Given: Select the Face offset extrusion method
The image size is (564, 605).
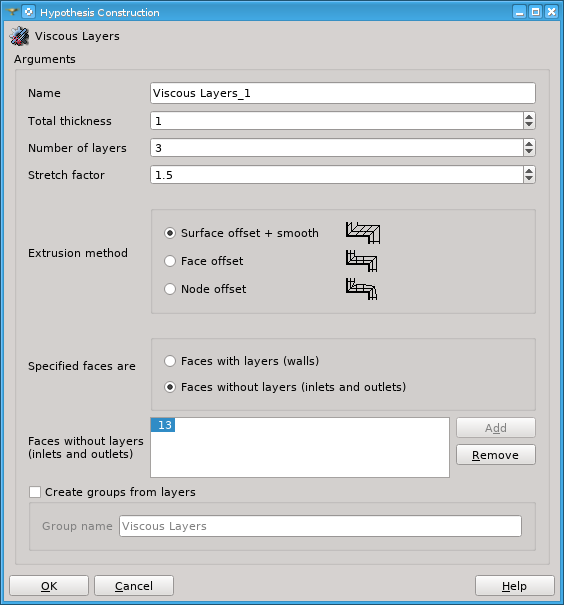Looking at the screenshot, I should click(170, 261).
